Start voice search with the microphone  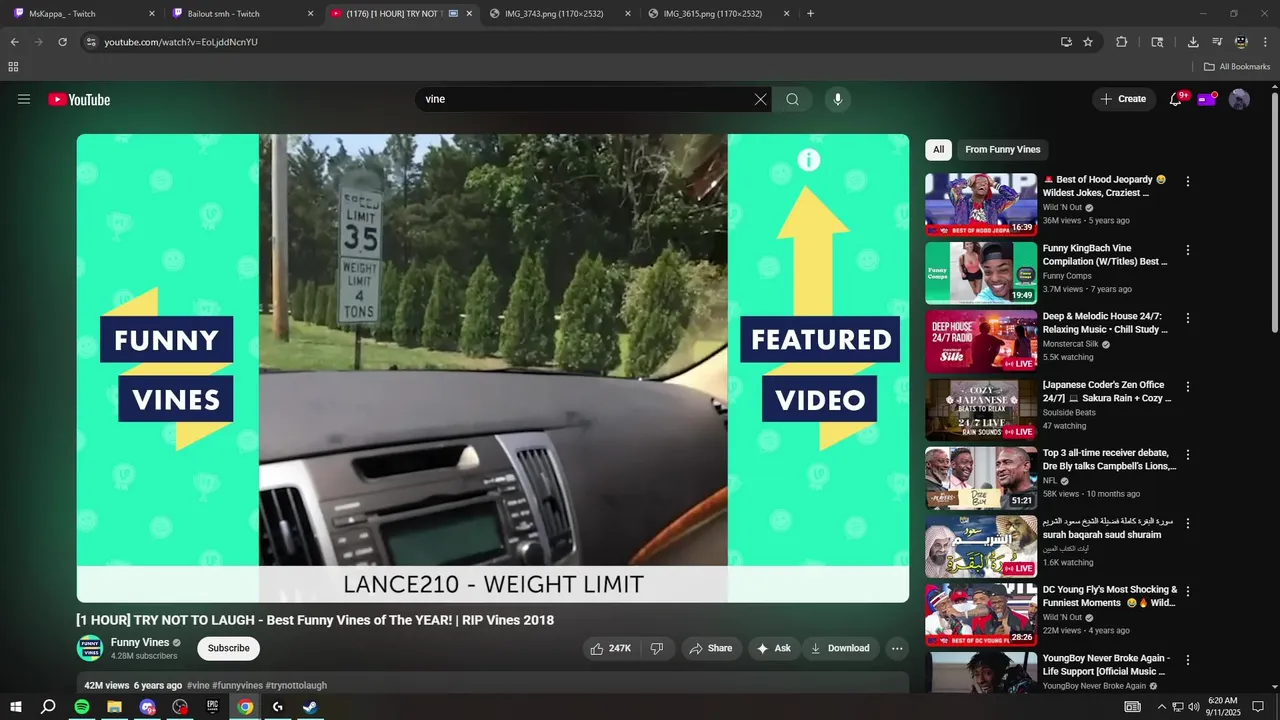[838, 99]
